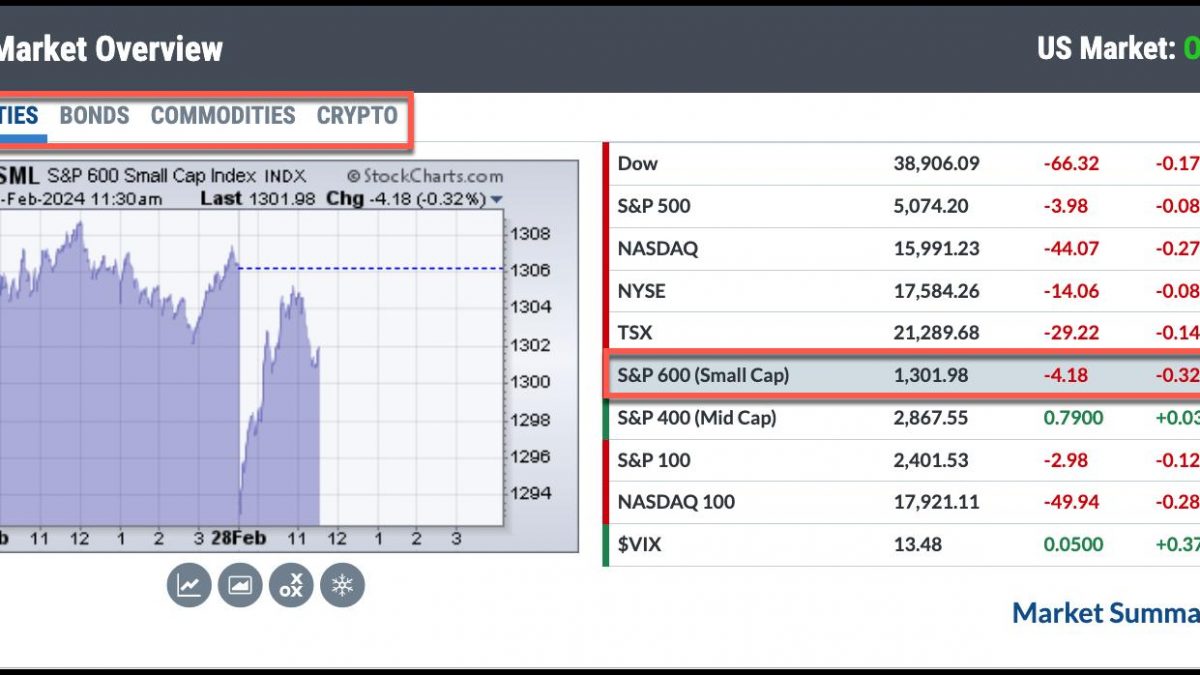
Task: Select the NASDAQ index name
Action: pyautogui.click(x=656, y=249)
